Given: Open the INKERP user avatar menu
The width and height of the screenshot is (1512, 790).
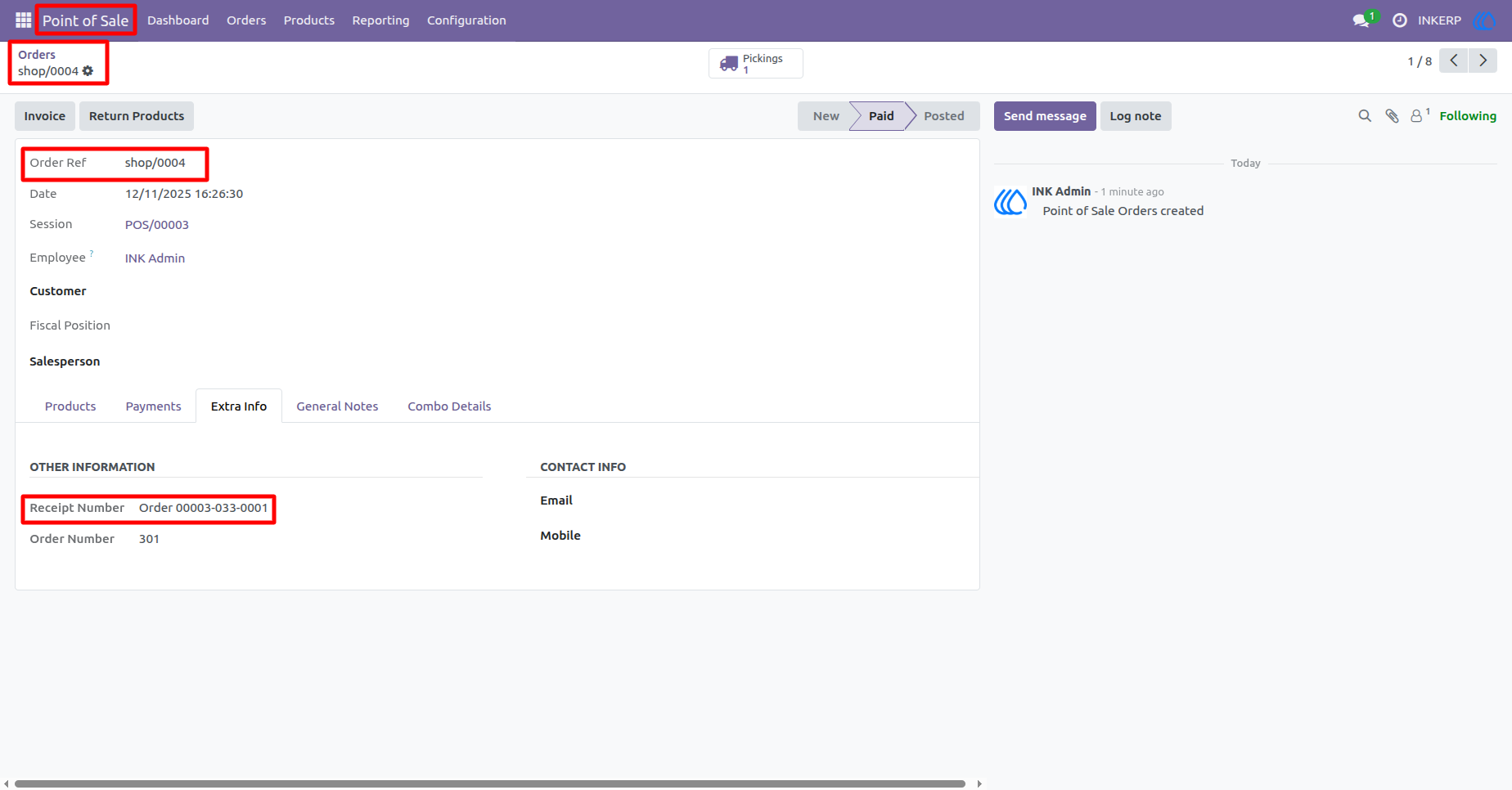Looking at the screenshot, I should [1484, 20].
